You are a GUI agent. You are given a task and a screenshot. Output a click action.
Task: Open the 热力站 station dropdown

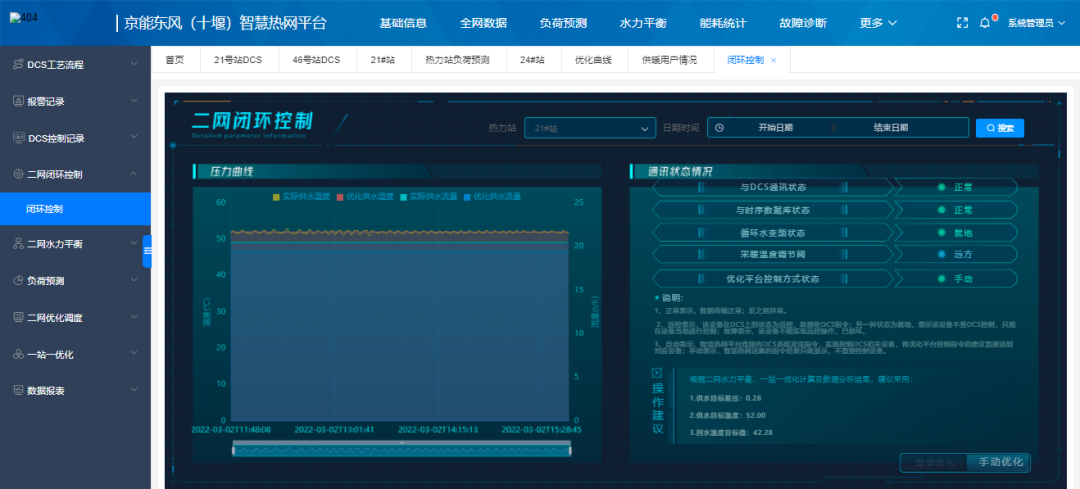click(x=590, y=128)
